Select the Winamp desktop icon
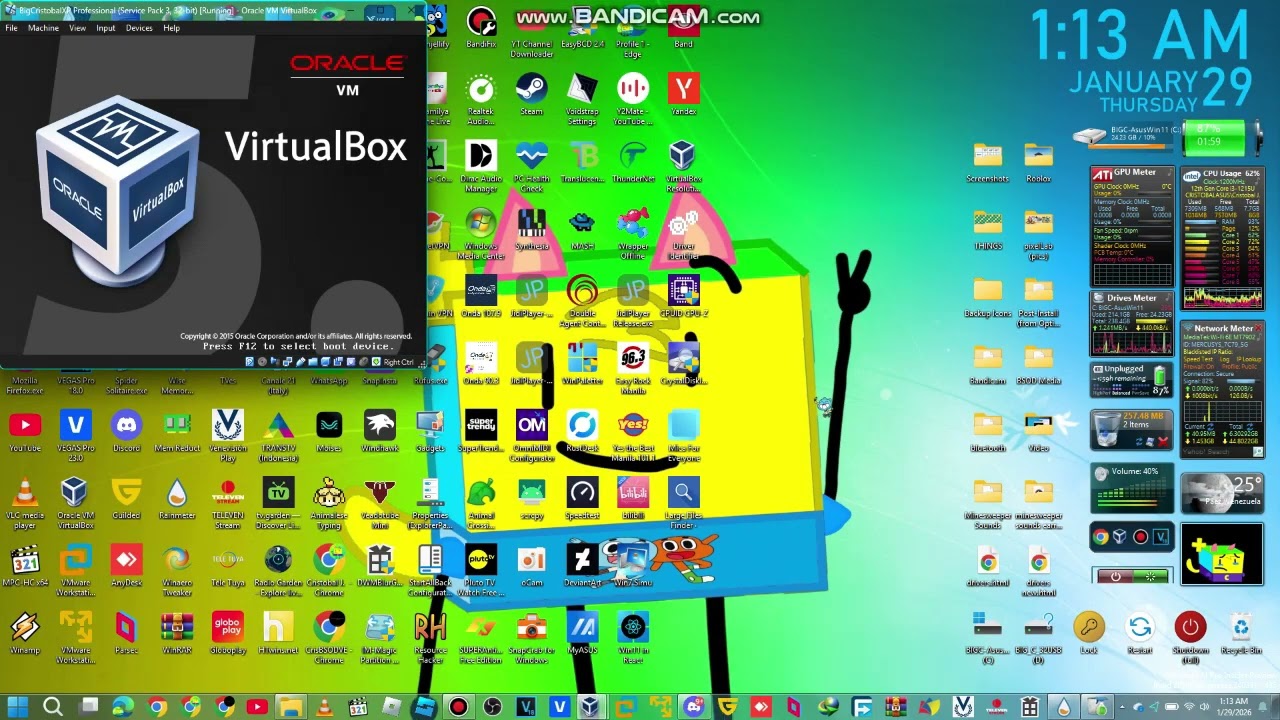The image size is (1280, 720). click(25, 633)
